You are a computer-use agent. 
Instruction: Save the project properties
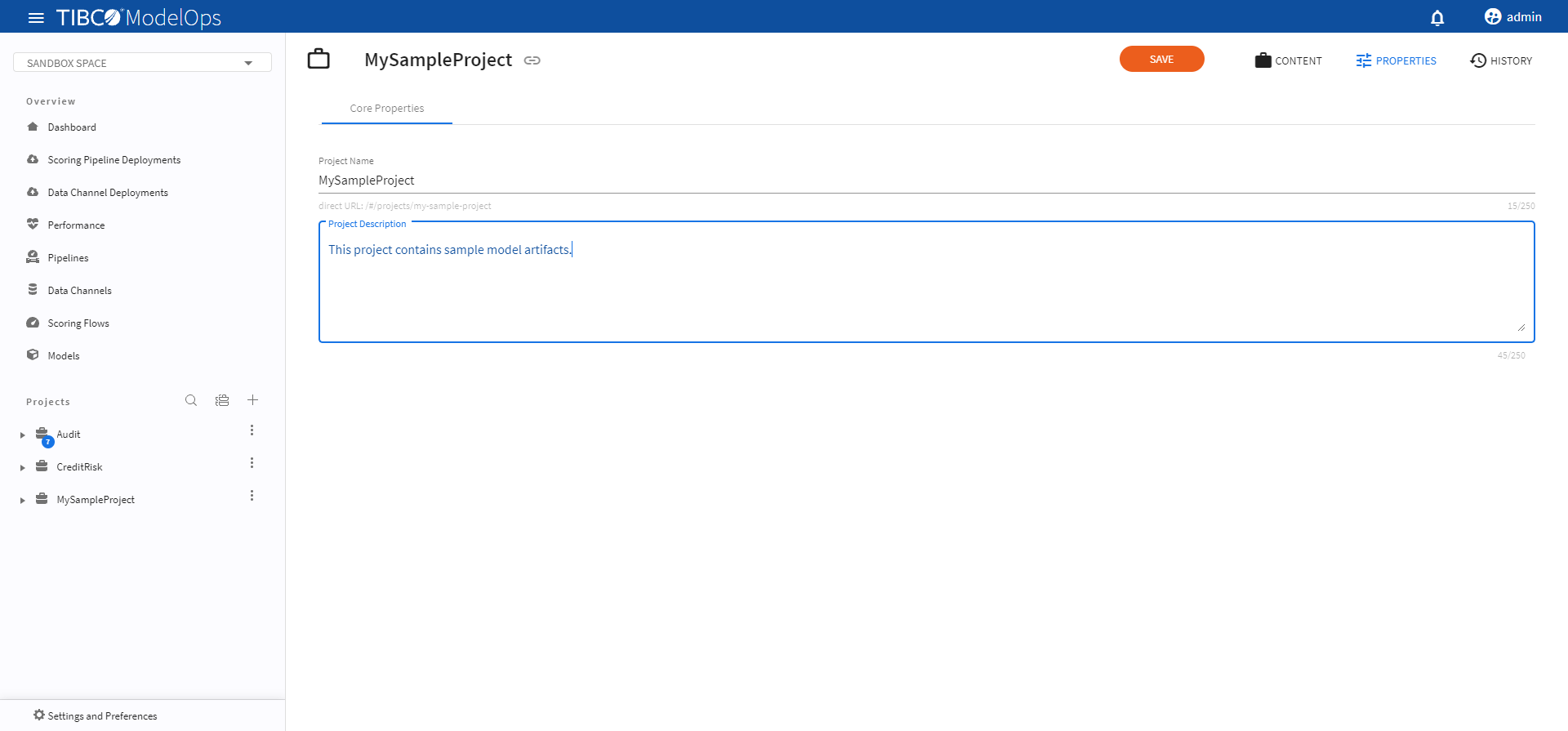1162,59
